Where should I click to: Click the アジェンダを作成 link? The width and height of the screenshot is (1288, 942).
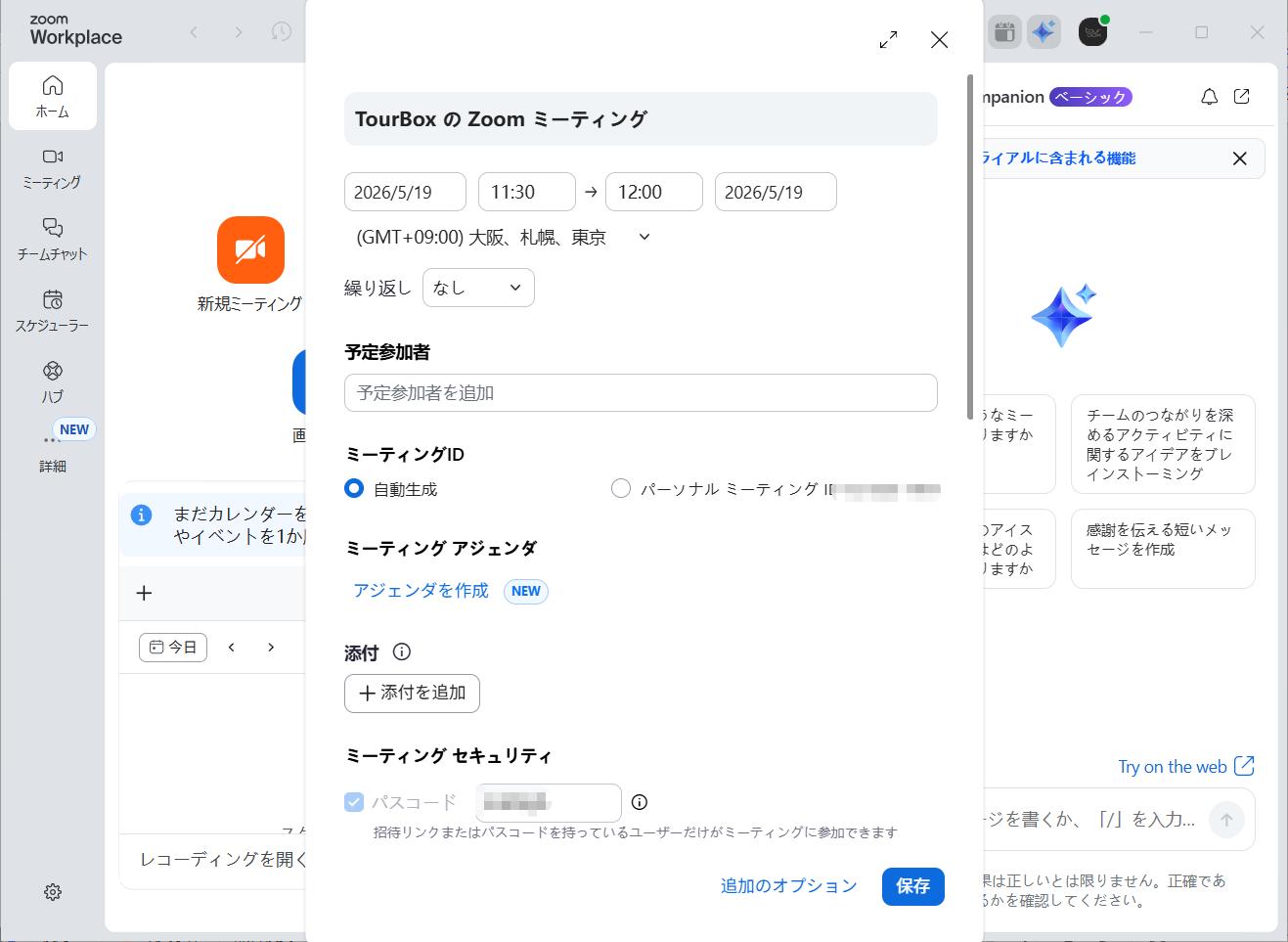421,591
